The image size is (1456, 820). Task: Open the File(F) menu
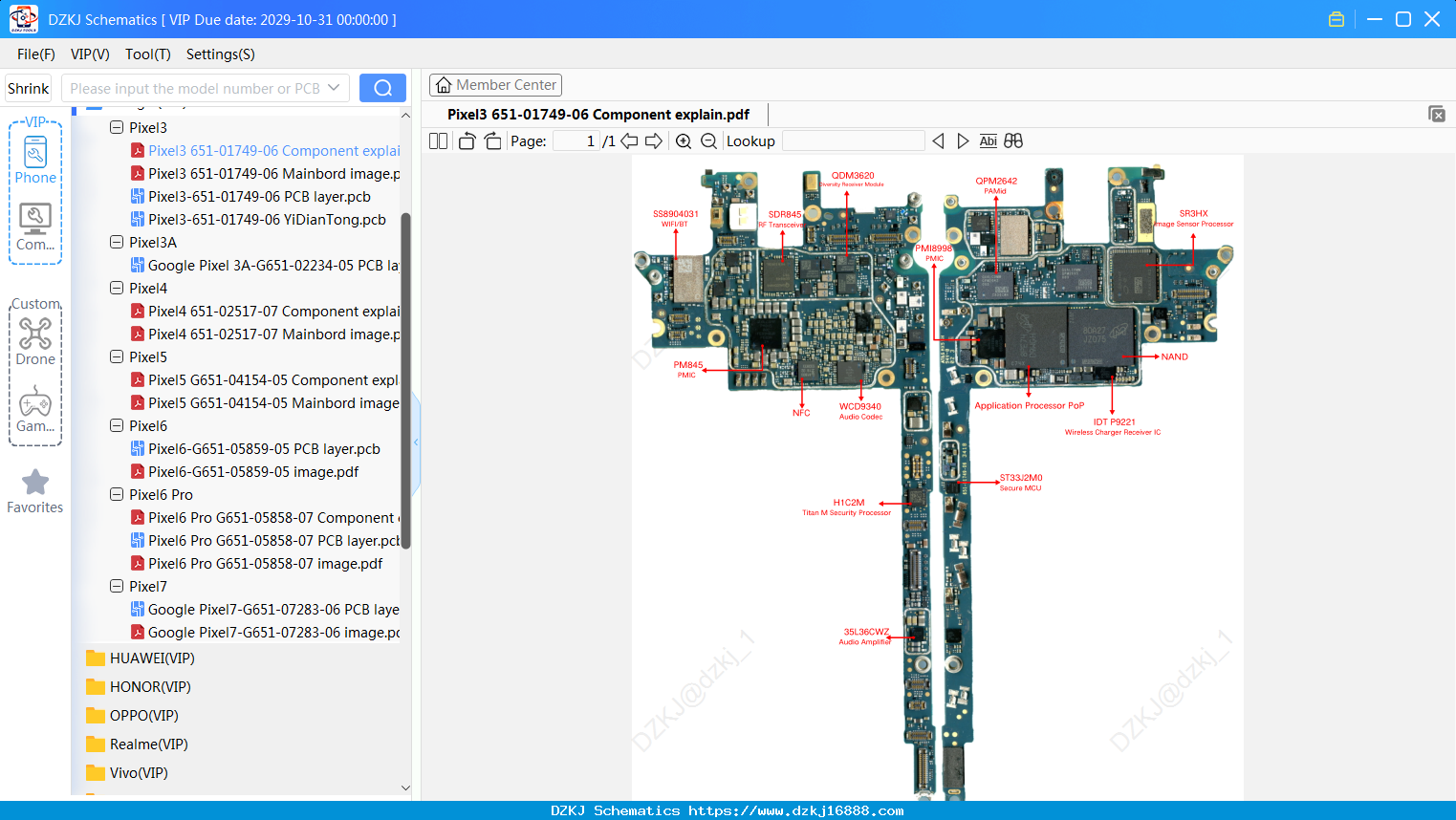(x=36, y=54)
